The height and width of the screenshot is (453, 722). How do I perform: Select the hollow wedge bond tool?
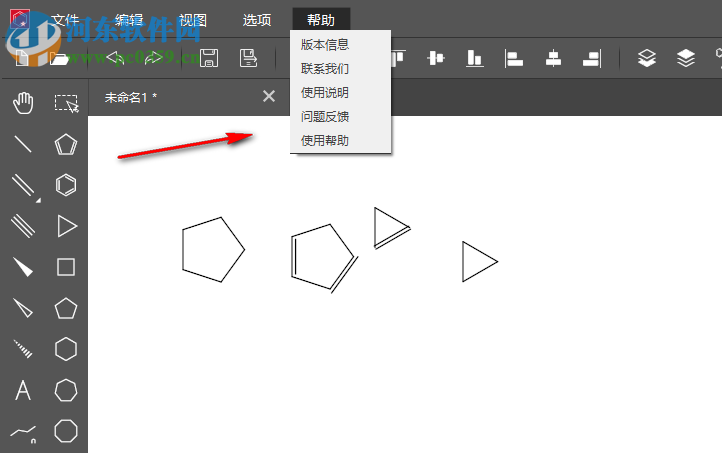pos(23,308)
